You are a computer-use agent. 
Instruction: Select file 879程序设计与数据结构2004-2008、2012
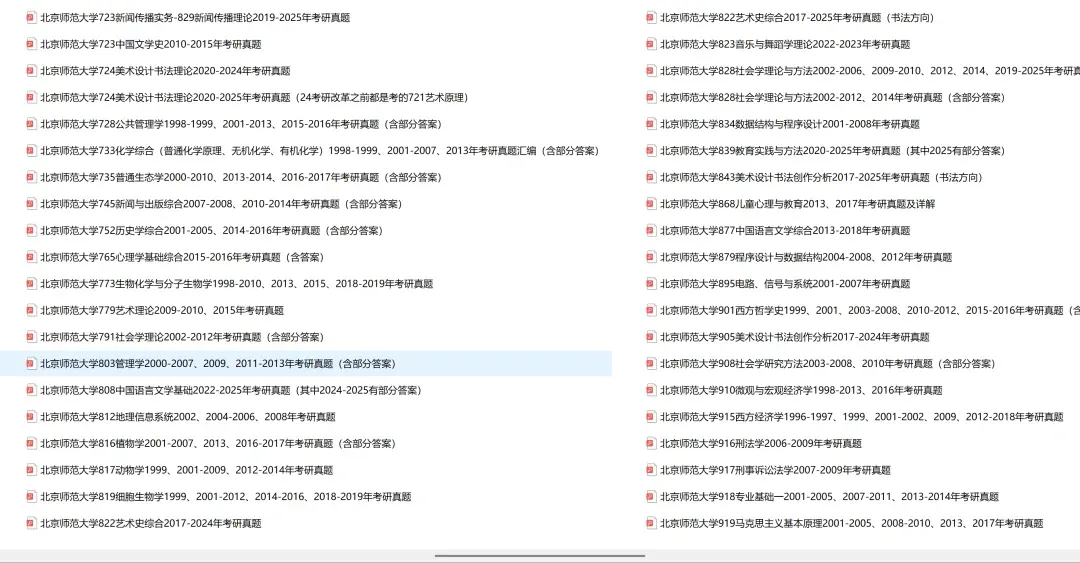click(806, 257)
